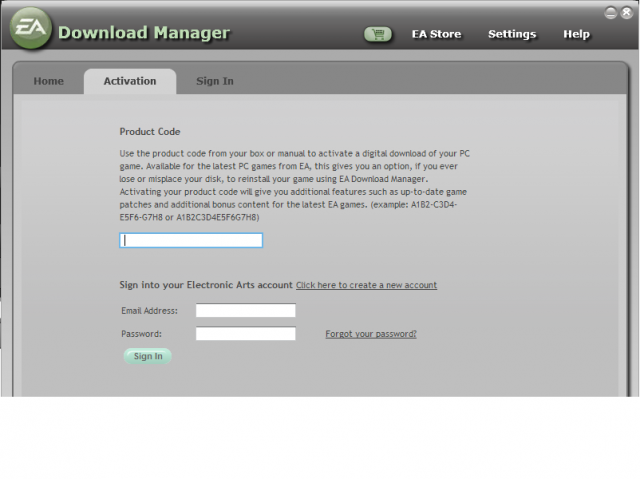Open the Help menu
Screen dimensions: 640x479
[x=576, y=34]
